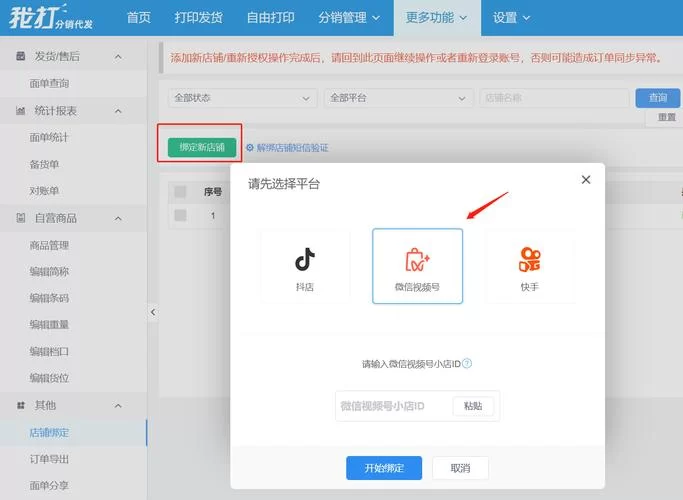Open the 打印发货 tab

(199, 18)
